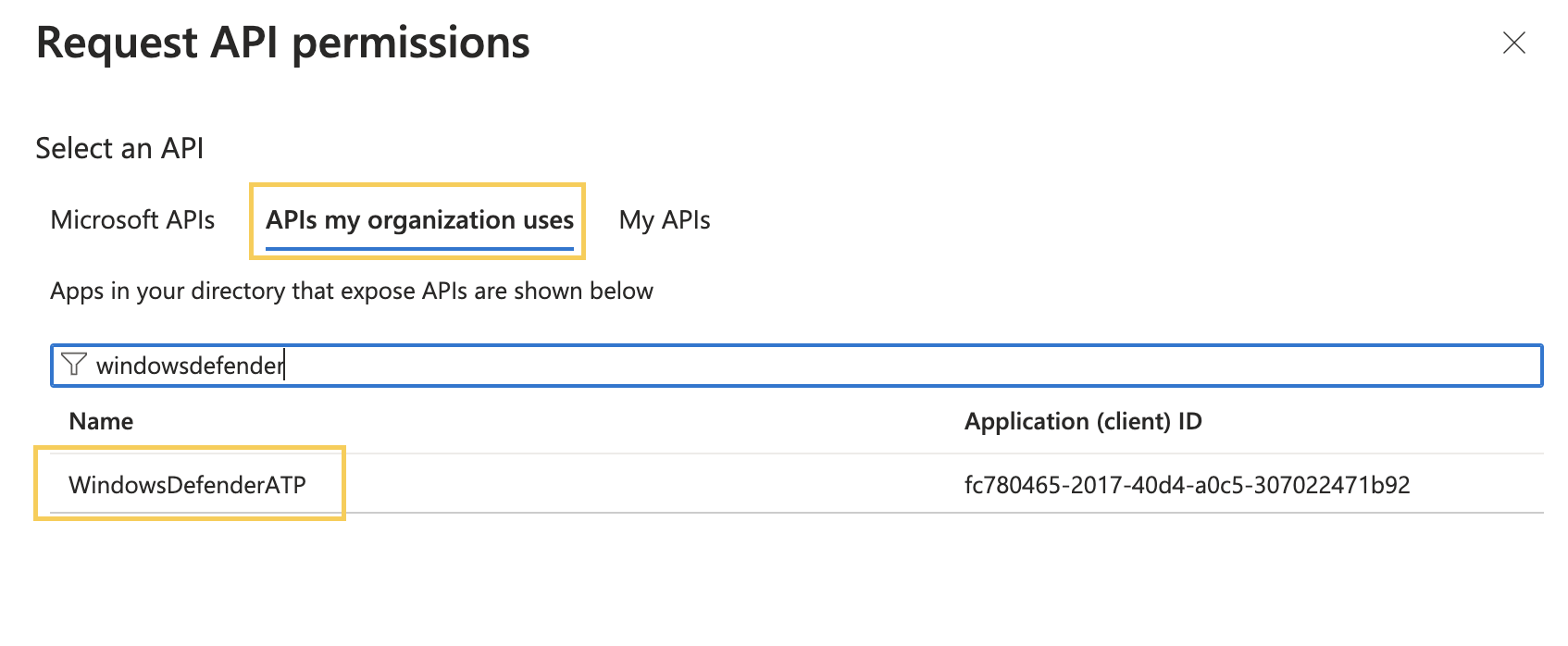Click the API search filter field
This screenshot has width=1568, height=646.
coord(796,366)
